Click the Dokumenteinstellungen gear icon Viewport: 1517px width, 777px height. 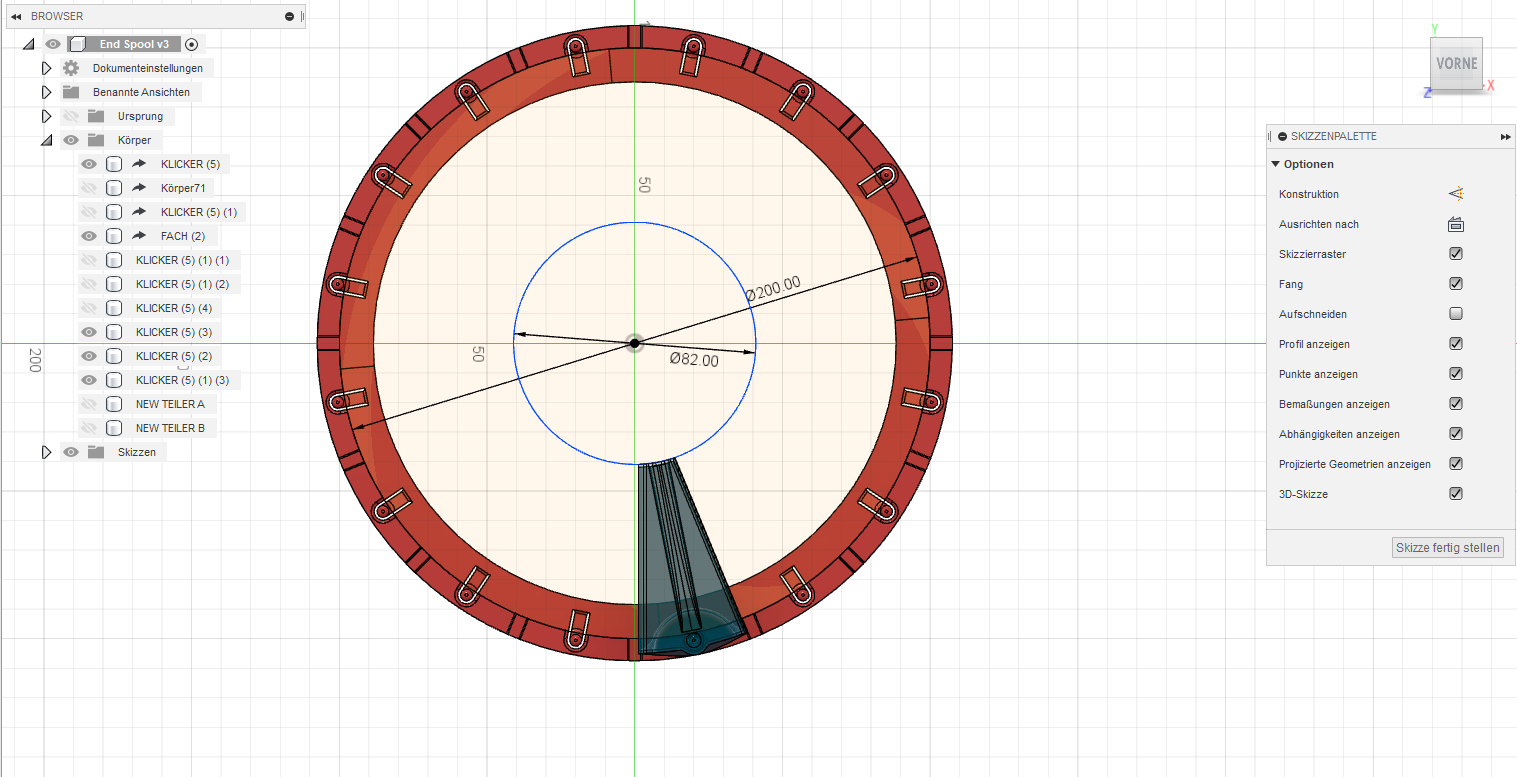tap(71, 68)
